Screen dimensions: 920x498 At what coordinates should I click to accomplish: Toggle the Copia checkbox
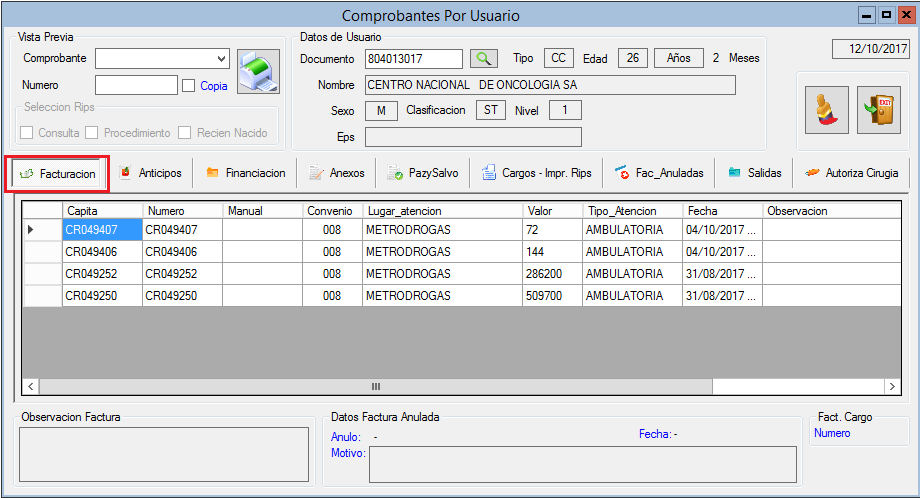tap(189, 86)
